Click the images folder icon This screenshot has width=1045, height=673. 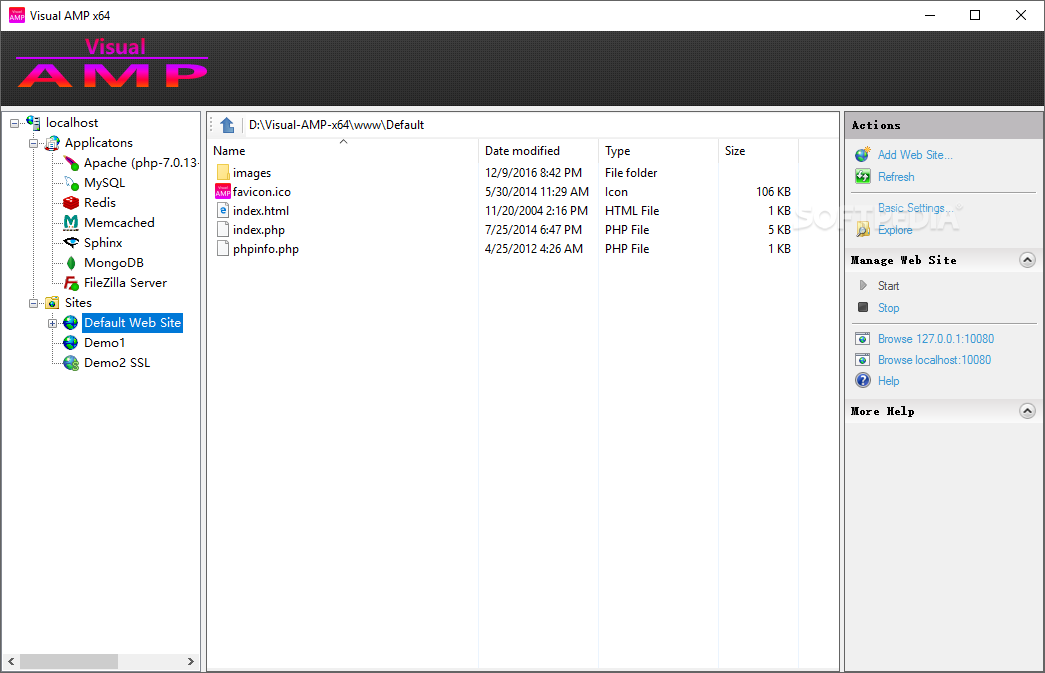tap(223, 173)
